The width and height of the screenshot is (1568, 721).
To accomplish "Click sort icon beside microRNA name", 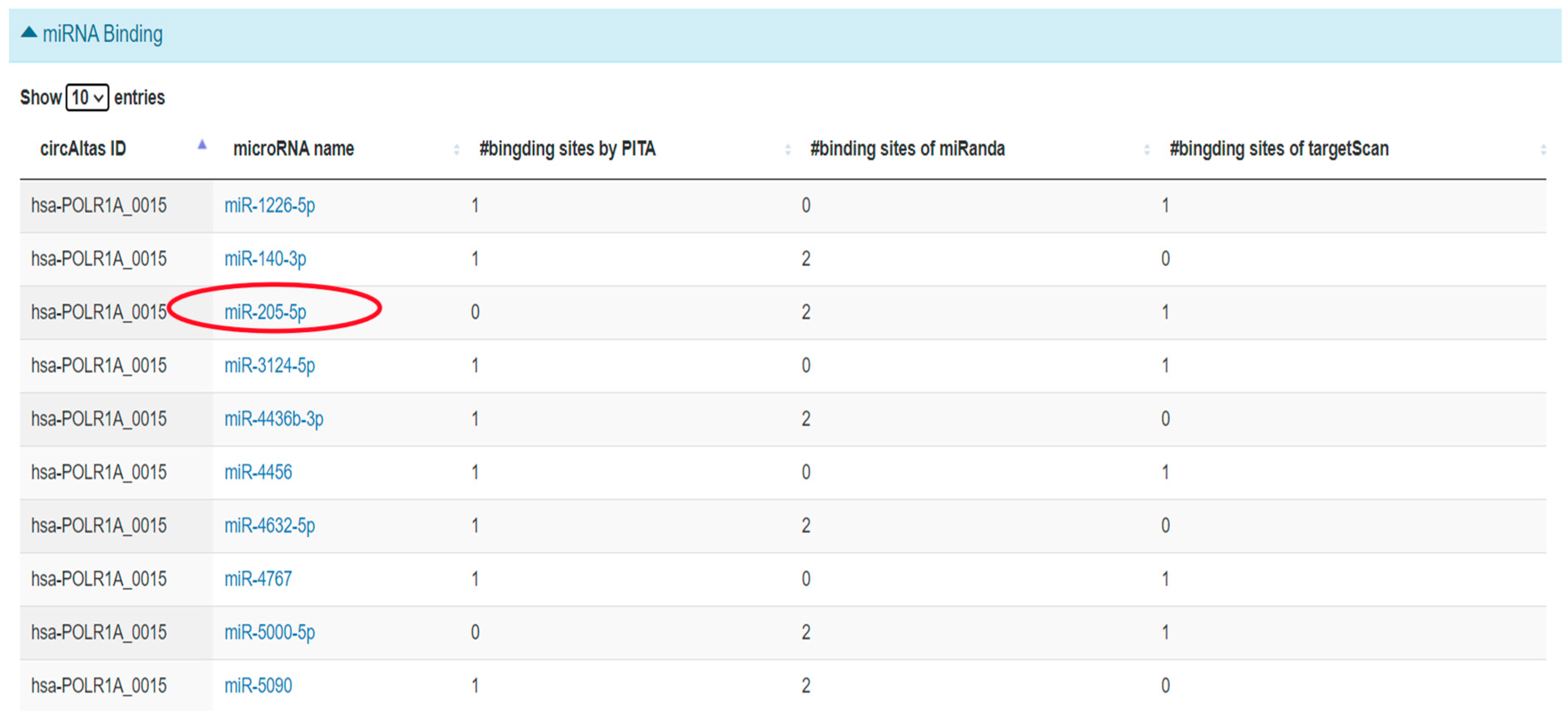I will pos(456,149).
